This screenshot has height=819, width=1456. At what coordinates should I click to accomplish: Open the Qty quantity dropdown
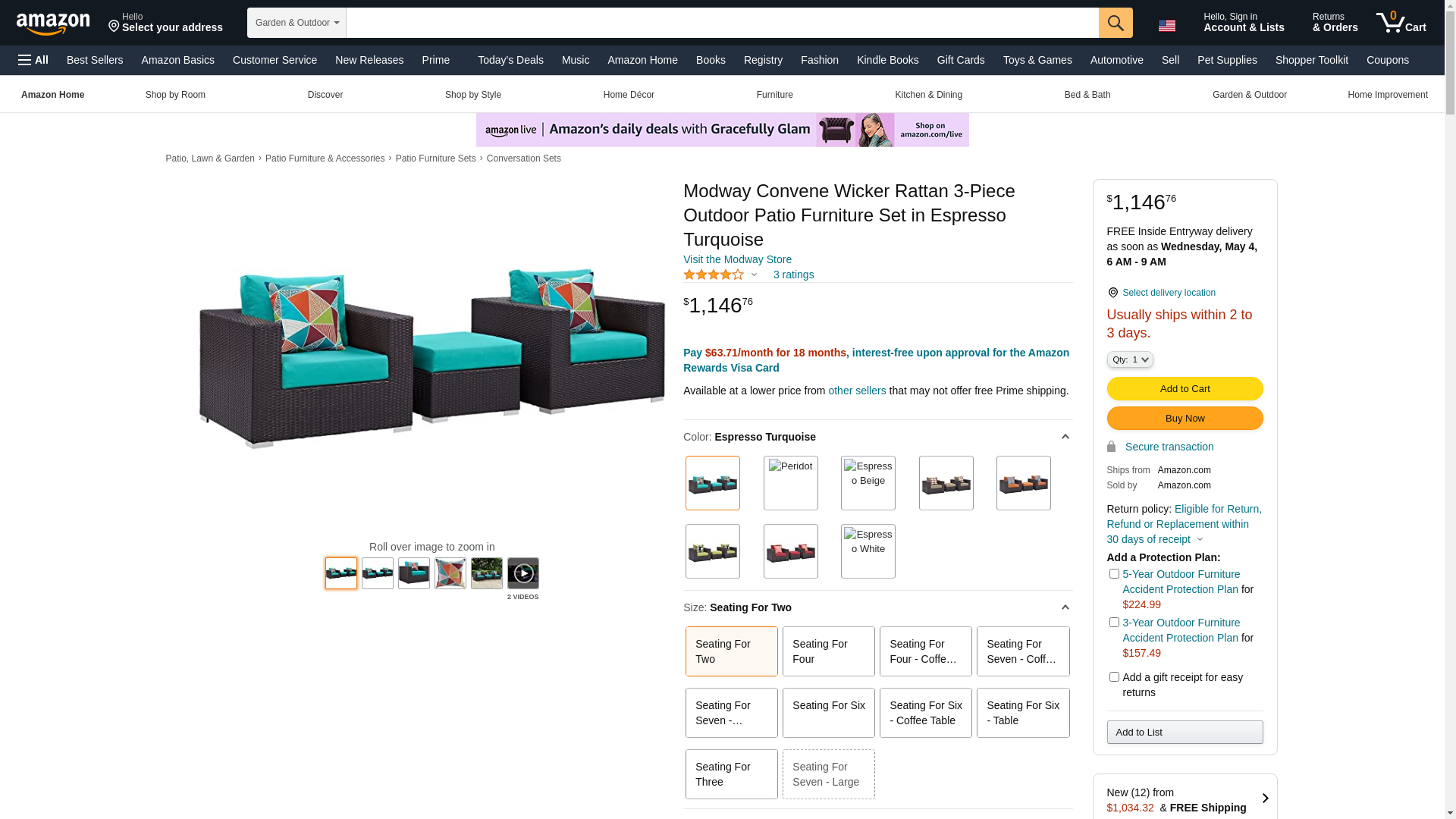pos(1130,359)
